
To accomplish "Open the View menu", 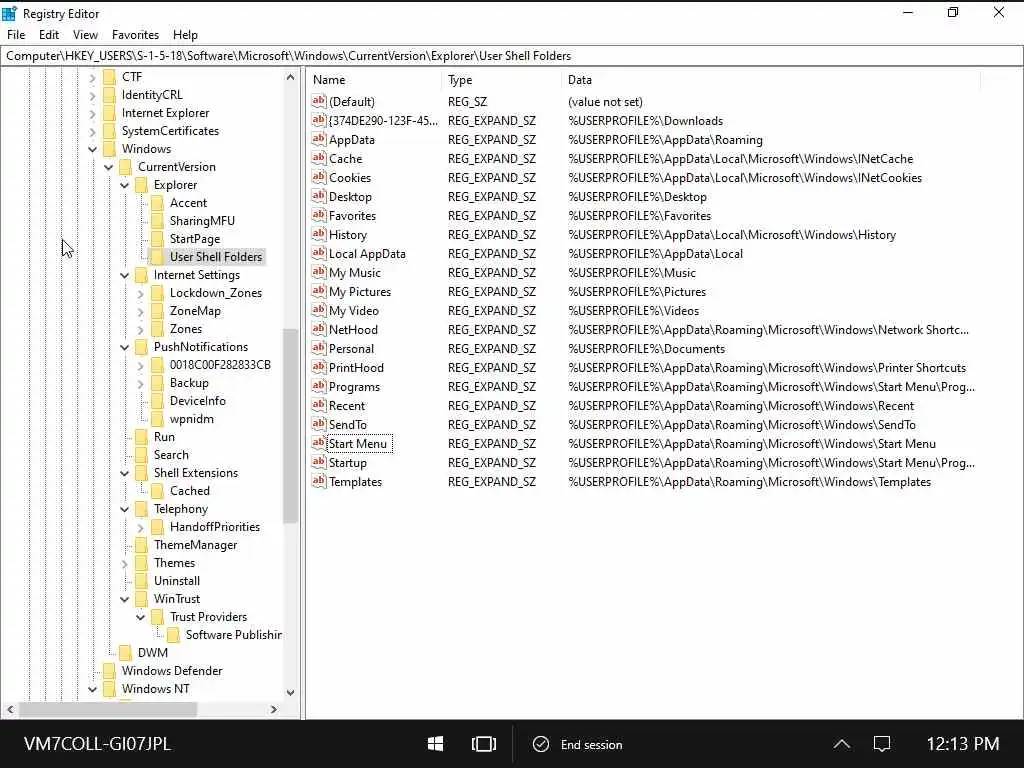I will coord(86,35).
